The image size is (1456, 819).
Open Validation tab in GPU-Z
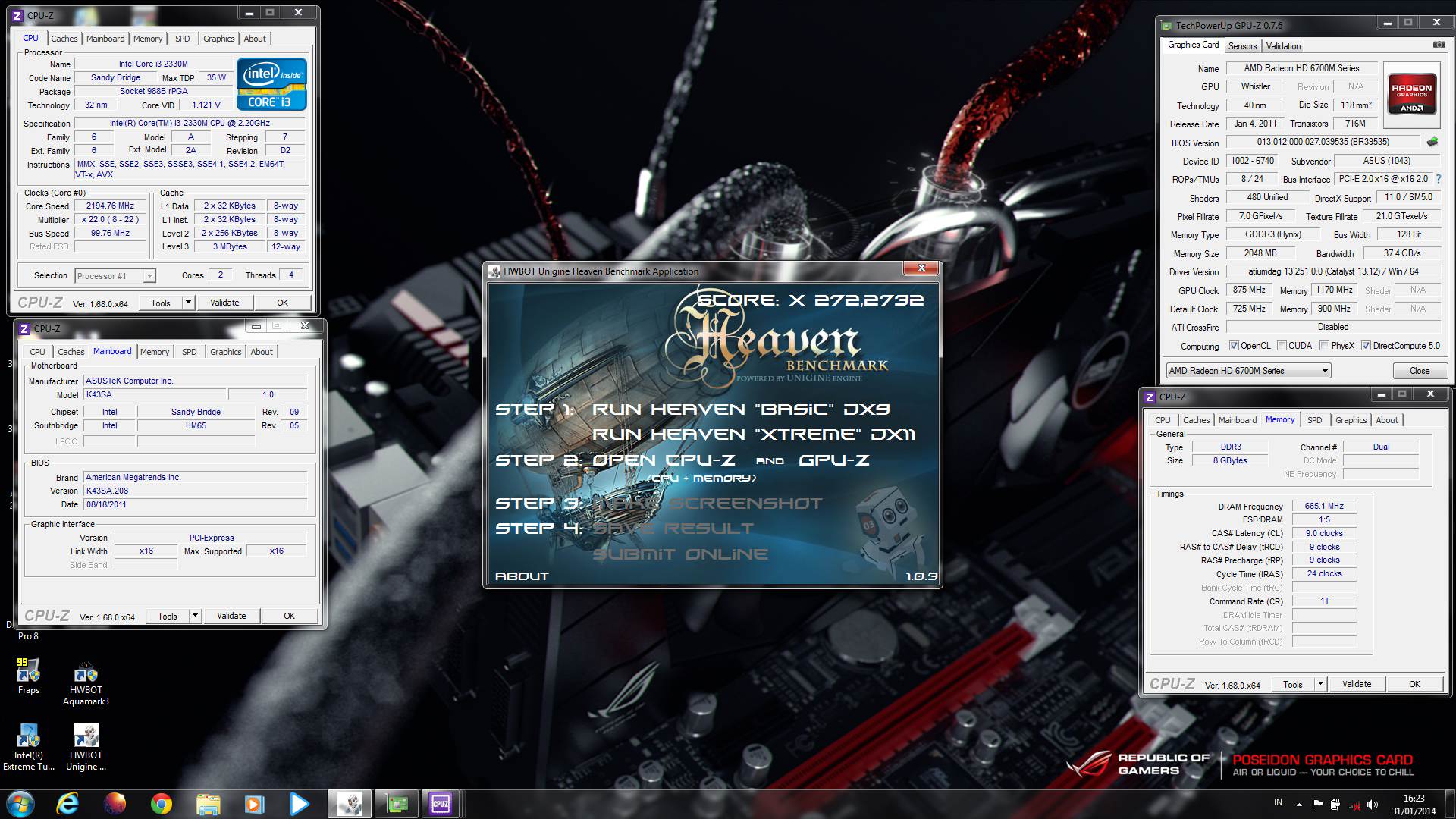point(1283,46)
